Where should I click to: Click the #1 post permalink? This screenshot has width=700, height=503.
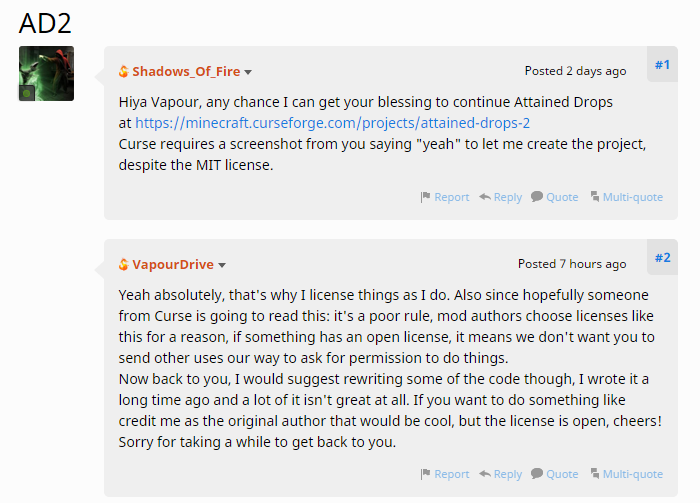pos(662,65)
